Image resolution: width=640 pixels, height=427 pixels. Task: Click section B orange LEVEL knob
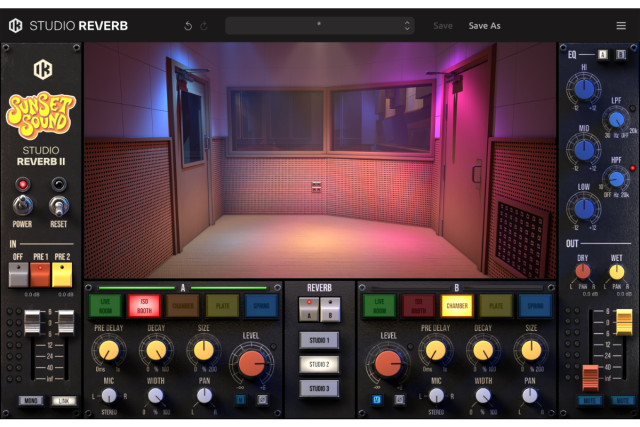(388, 363)
